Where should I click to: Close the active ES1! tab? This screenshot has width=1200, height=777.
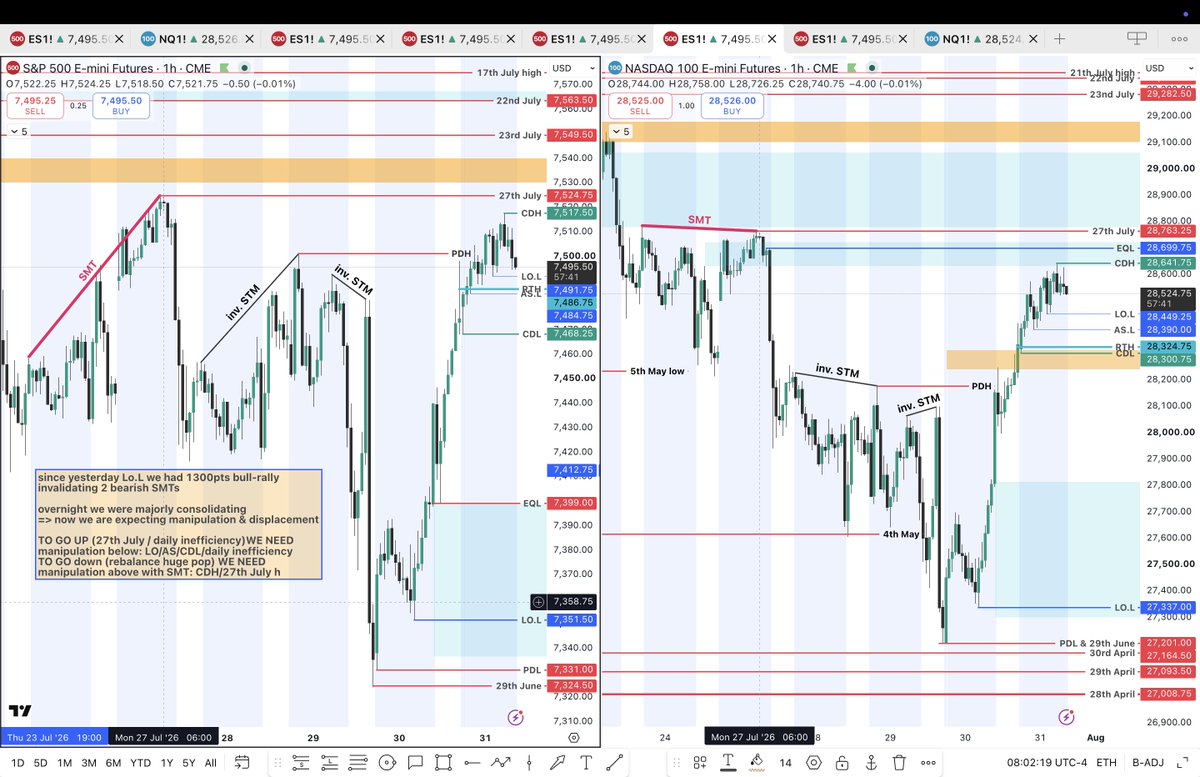[771, 39]
